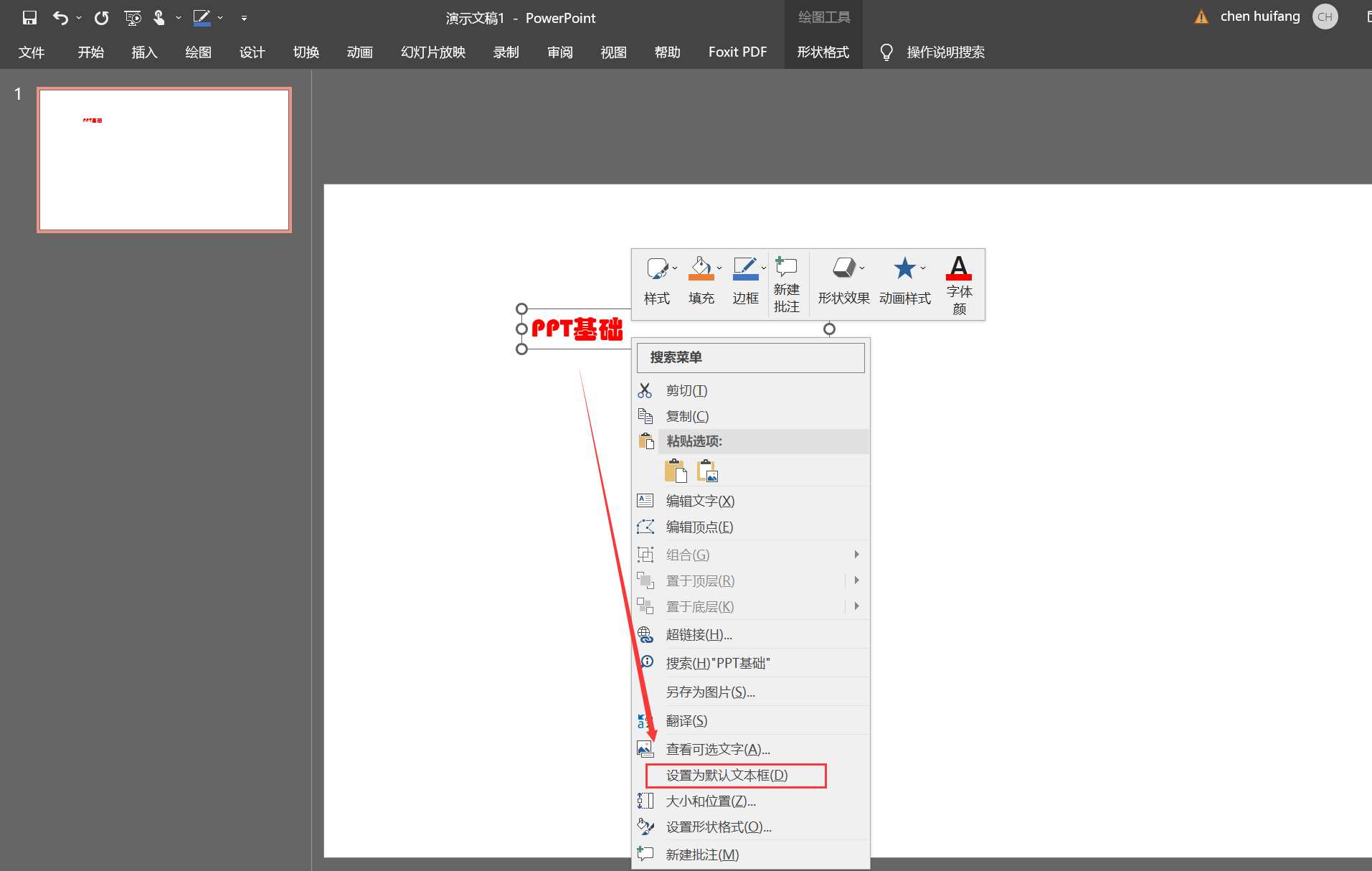Screen dimensions: 1372x871
Task: Open the 切换 ribbon tab
Action: (x=306, y=52)
